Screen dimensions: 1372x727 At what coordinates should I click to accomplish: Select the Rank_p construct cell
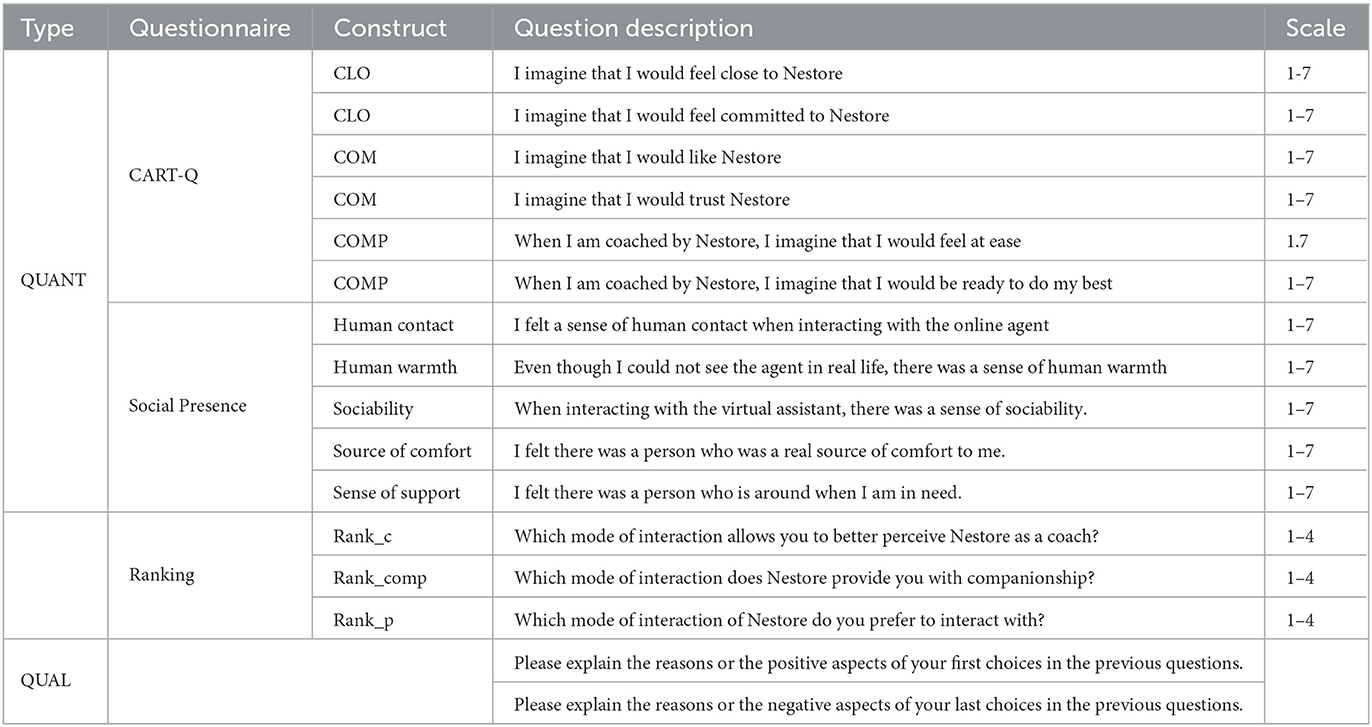(363, 620)
